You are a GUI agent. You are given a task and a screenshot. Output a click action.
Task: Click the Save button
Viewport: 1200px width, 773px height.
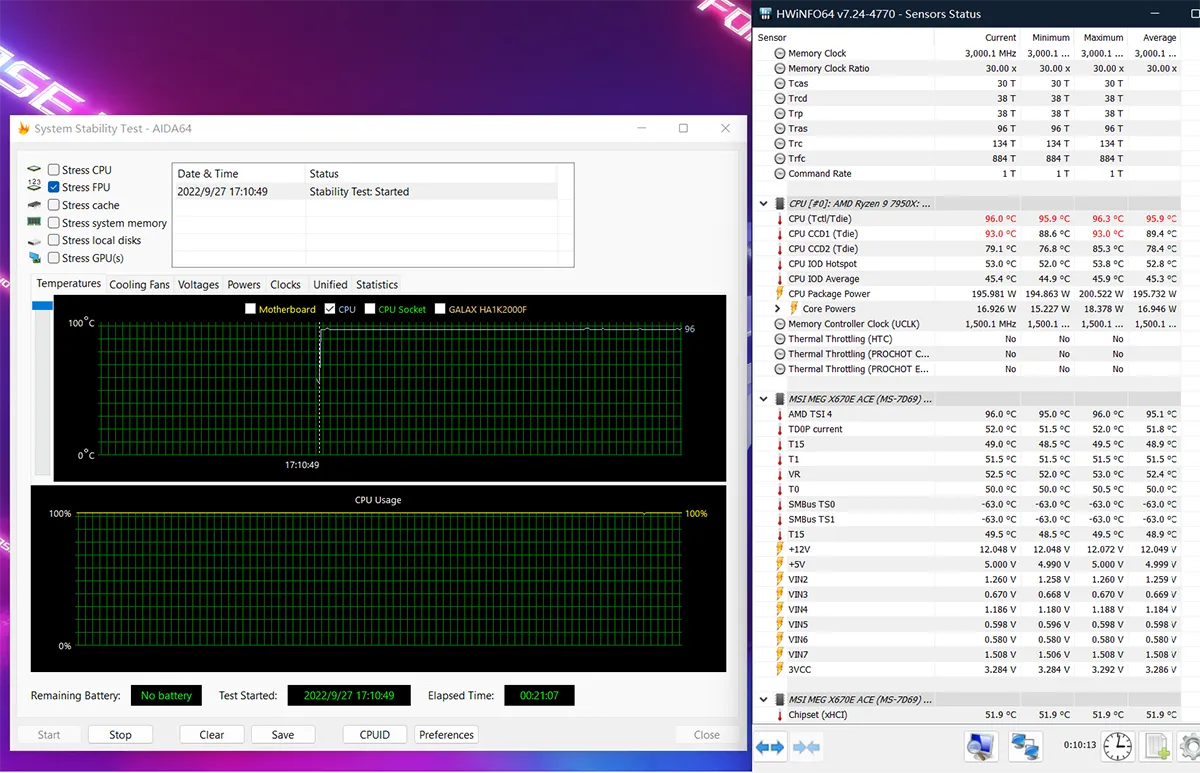click(x=283, y=734)
